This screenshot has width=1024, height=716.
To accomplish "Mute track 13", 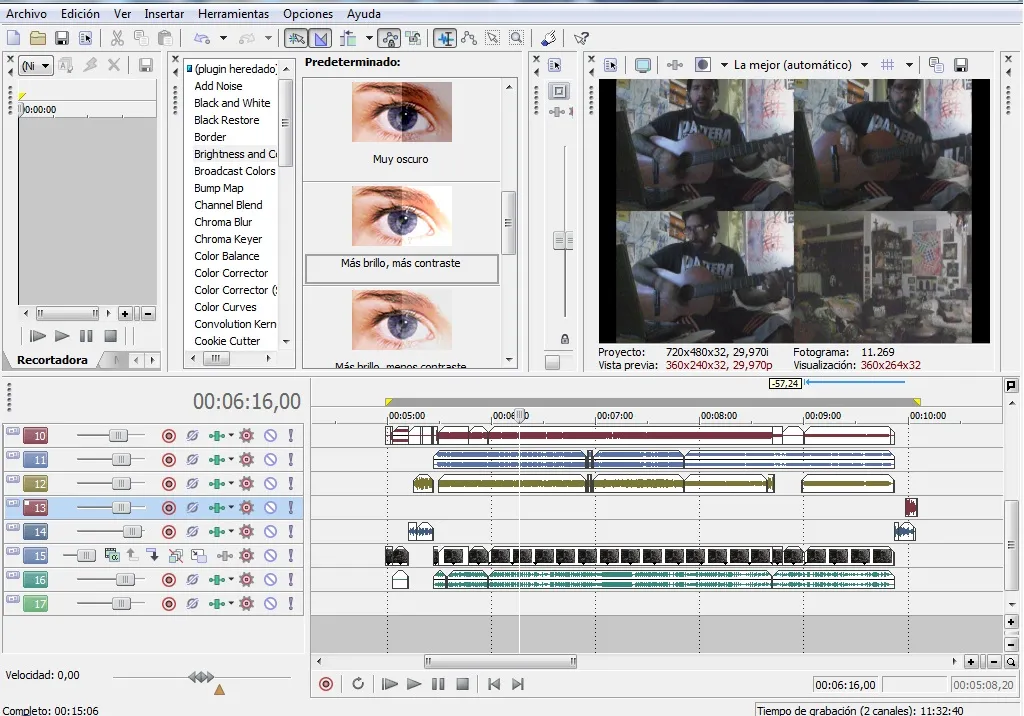I will point(270,508).
